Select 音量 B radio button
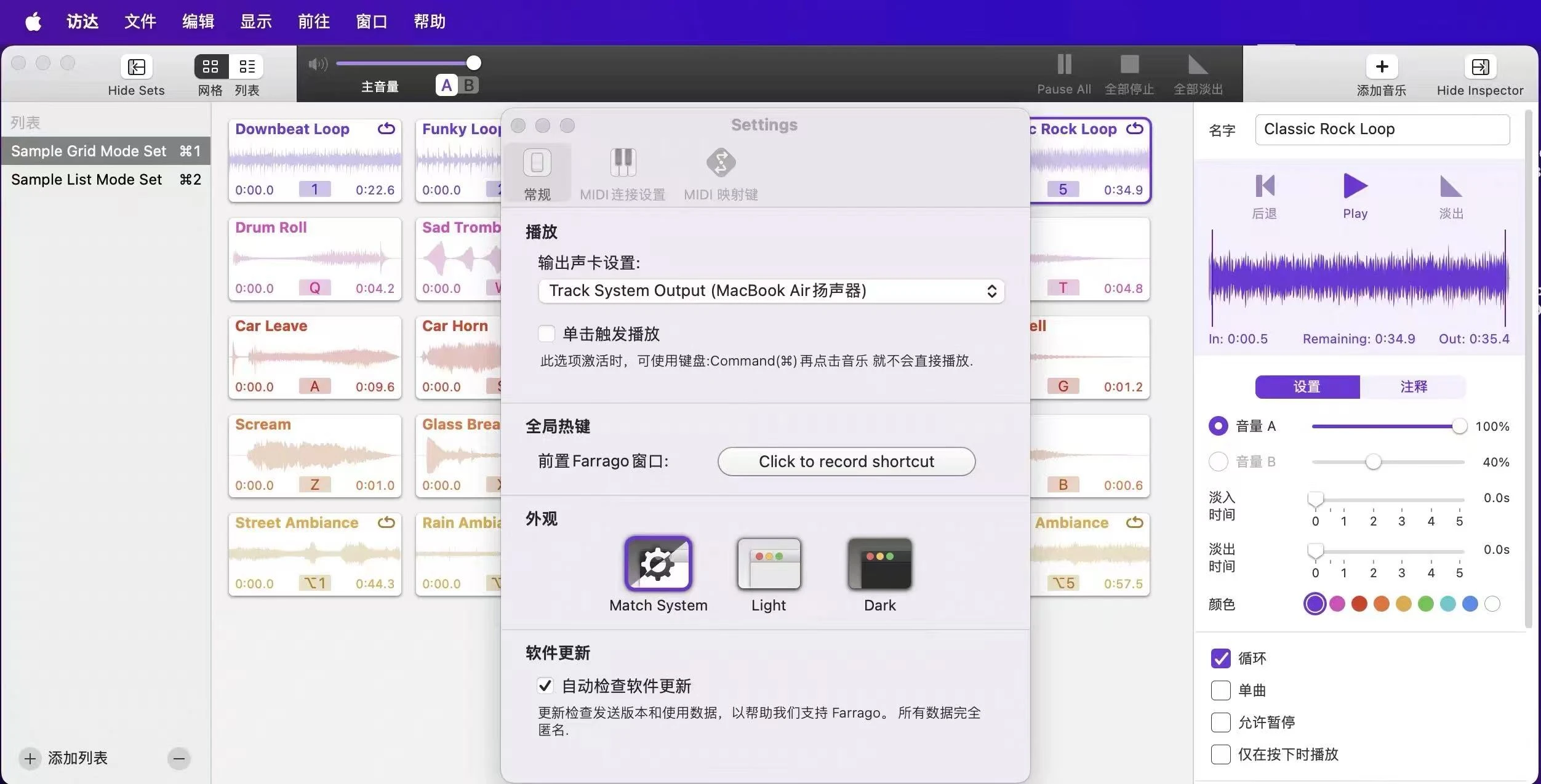This screenshot has width=1541, height=784. tap(1218, 462)
